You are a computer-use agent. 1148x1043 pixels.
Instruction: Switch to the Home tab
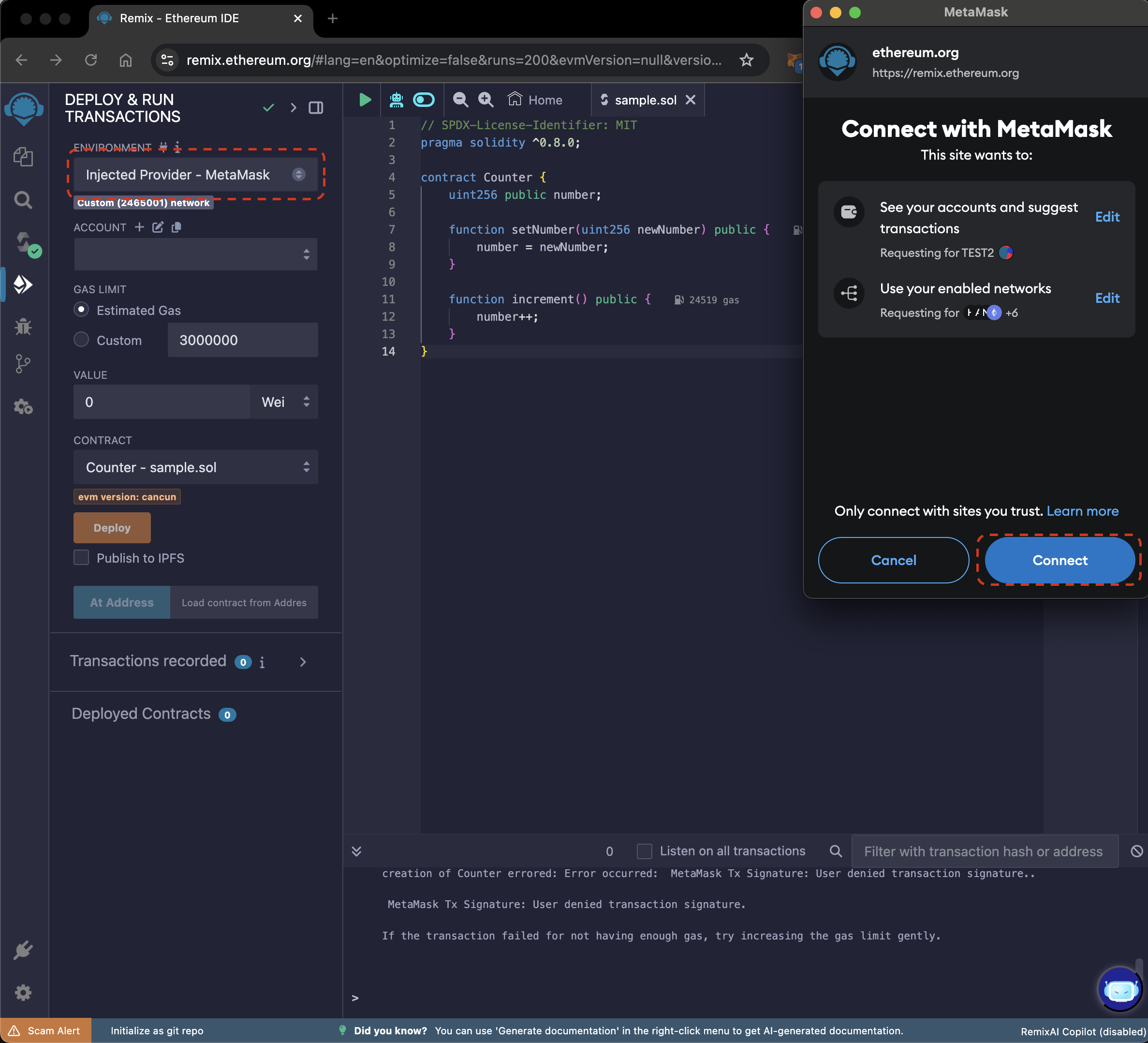point(535,100)
